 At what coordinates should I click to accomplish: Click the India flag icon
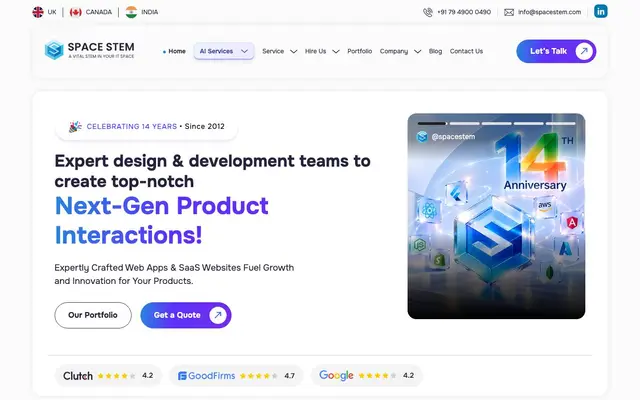(x=131, y=12)
